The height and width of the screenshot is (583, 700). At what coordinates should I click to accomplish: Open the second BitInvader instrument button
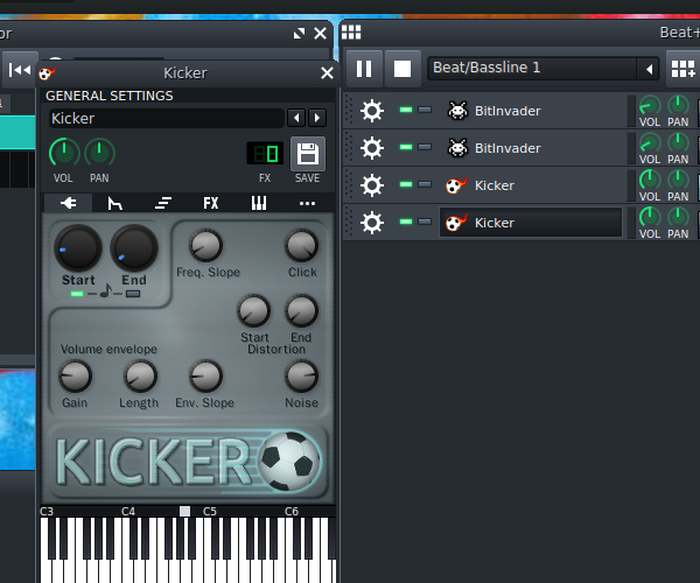point(531,148)
